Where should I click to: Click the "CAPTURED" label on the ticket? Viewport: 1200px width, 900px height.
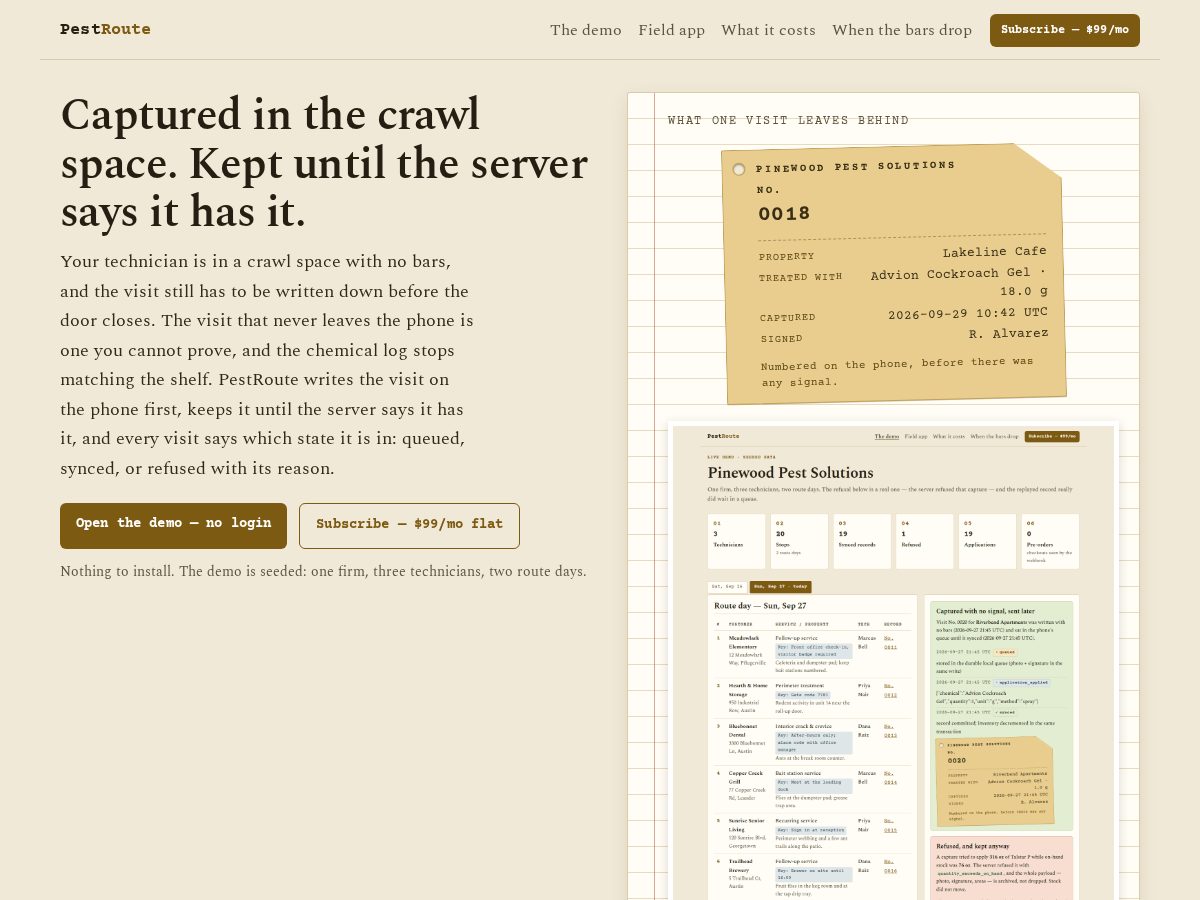coord(787,318)
